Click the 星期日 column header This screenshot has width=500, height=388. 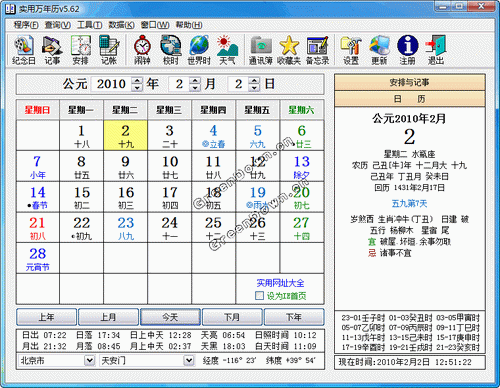pyautogui.click(x=38, y=110)
